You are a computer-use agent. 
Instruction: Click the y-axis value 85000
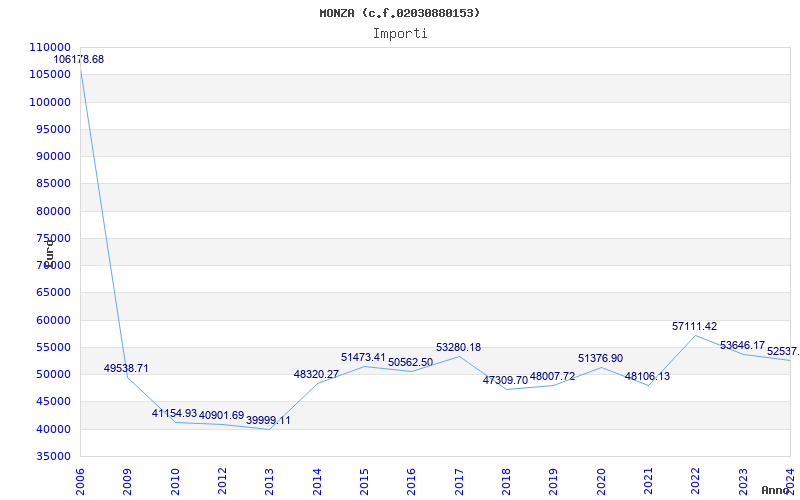click(x=53, y=184)
